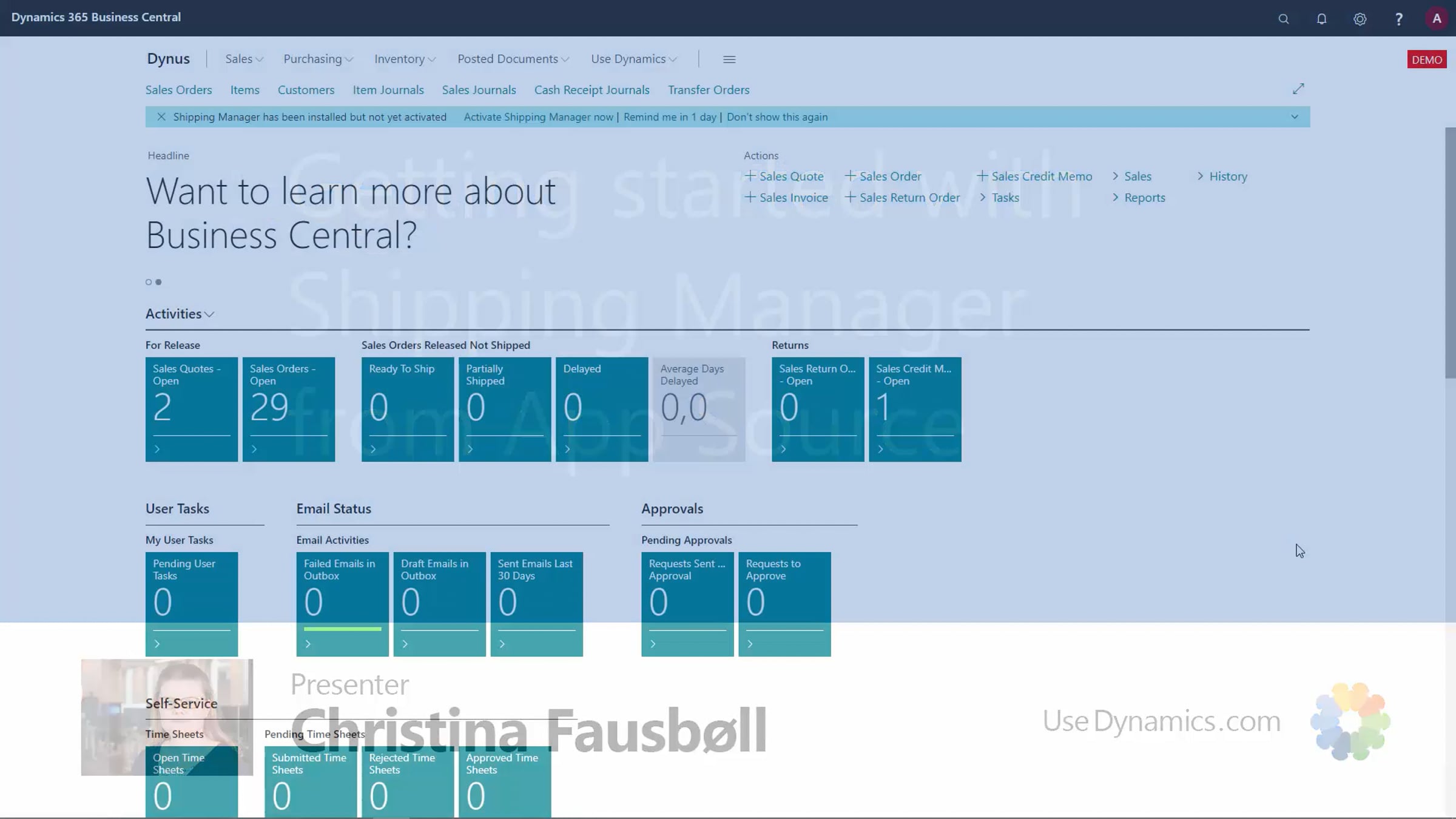Image resolution: width=1456 pixels, height=819 pixels.
Task: Open the Partially Shipped tile
Action: [x=505, y=409]
